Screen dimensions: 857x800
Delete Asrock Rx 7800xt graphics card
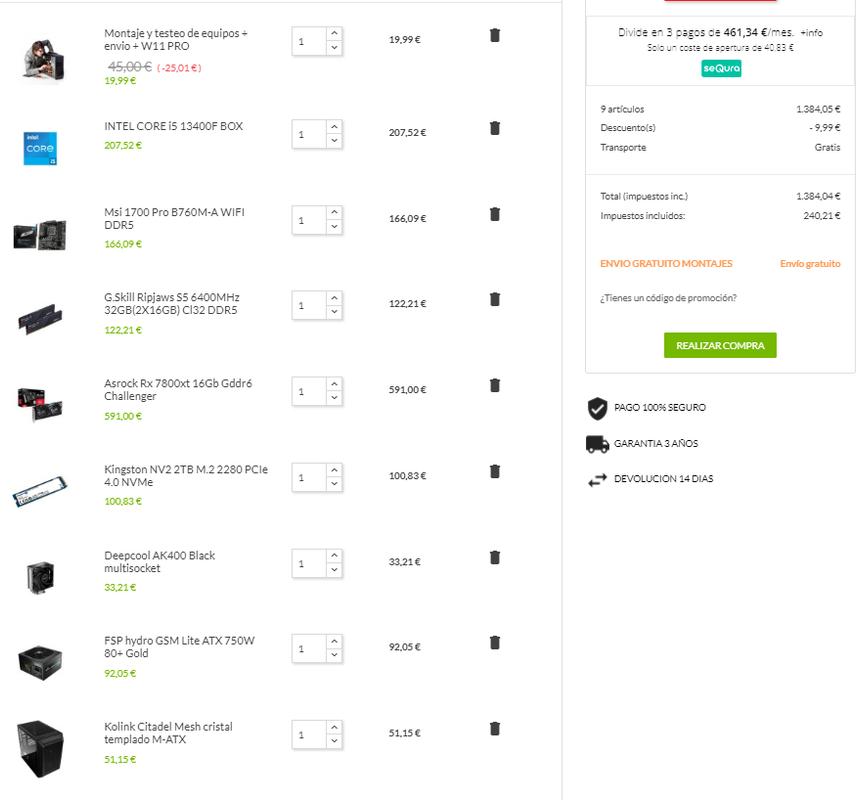point(495,386)
